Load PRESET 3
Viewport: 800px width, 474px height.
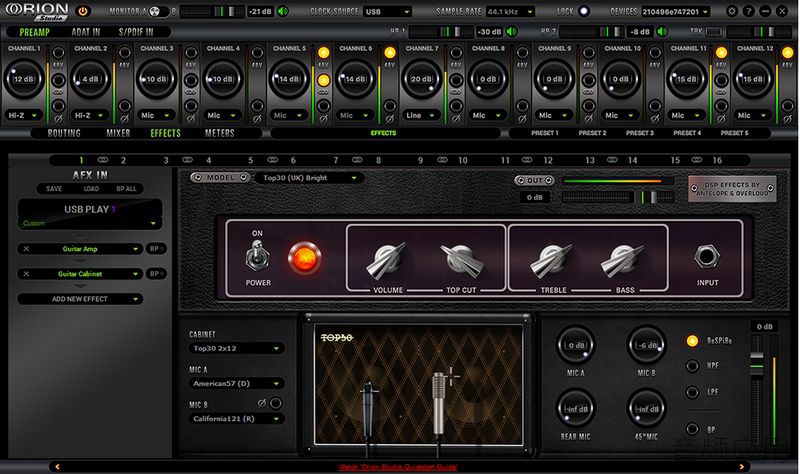(x=640, y=133)
